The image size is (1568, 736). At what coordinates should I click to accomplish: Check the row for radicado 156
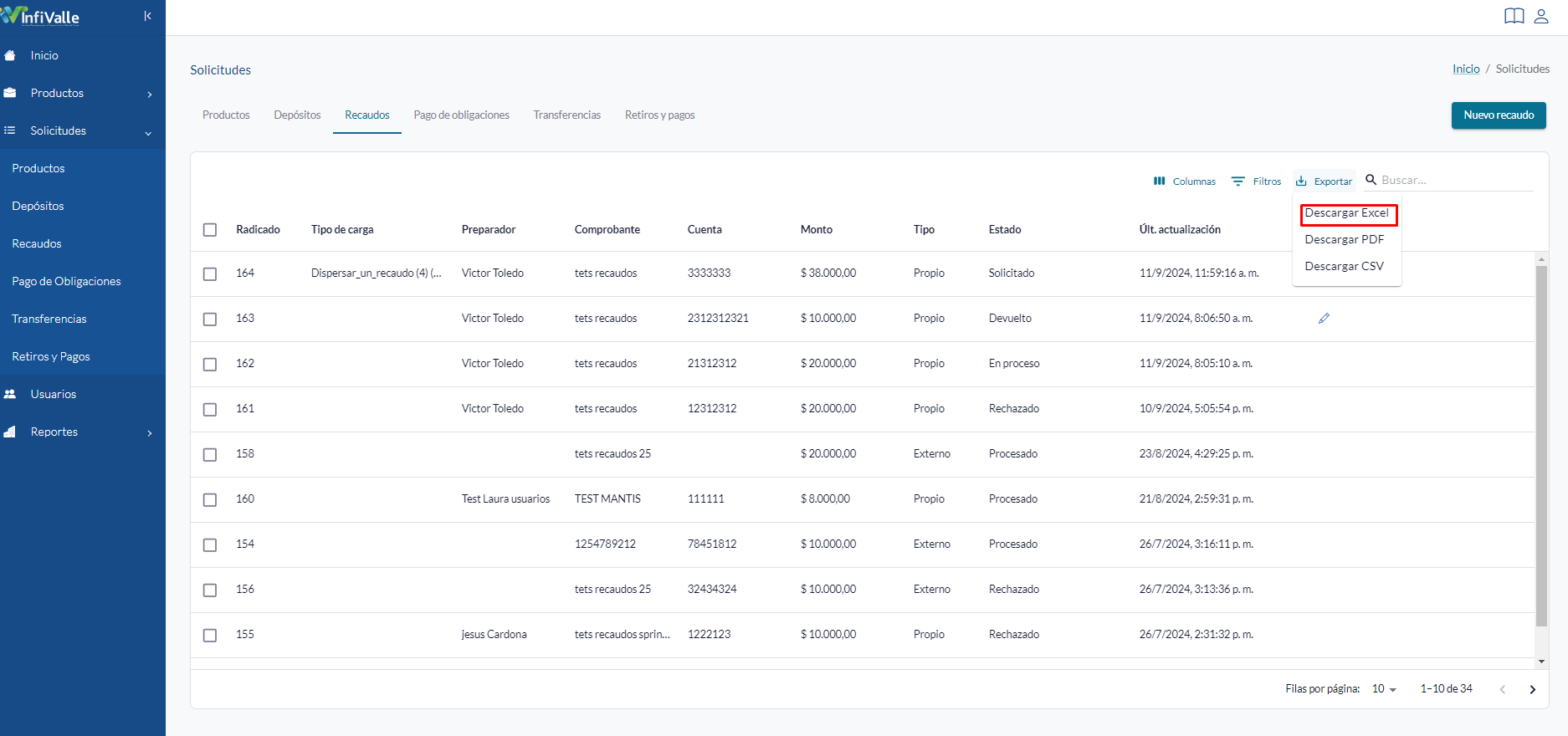tap(210, 590)
